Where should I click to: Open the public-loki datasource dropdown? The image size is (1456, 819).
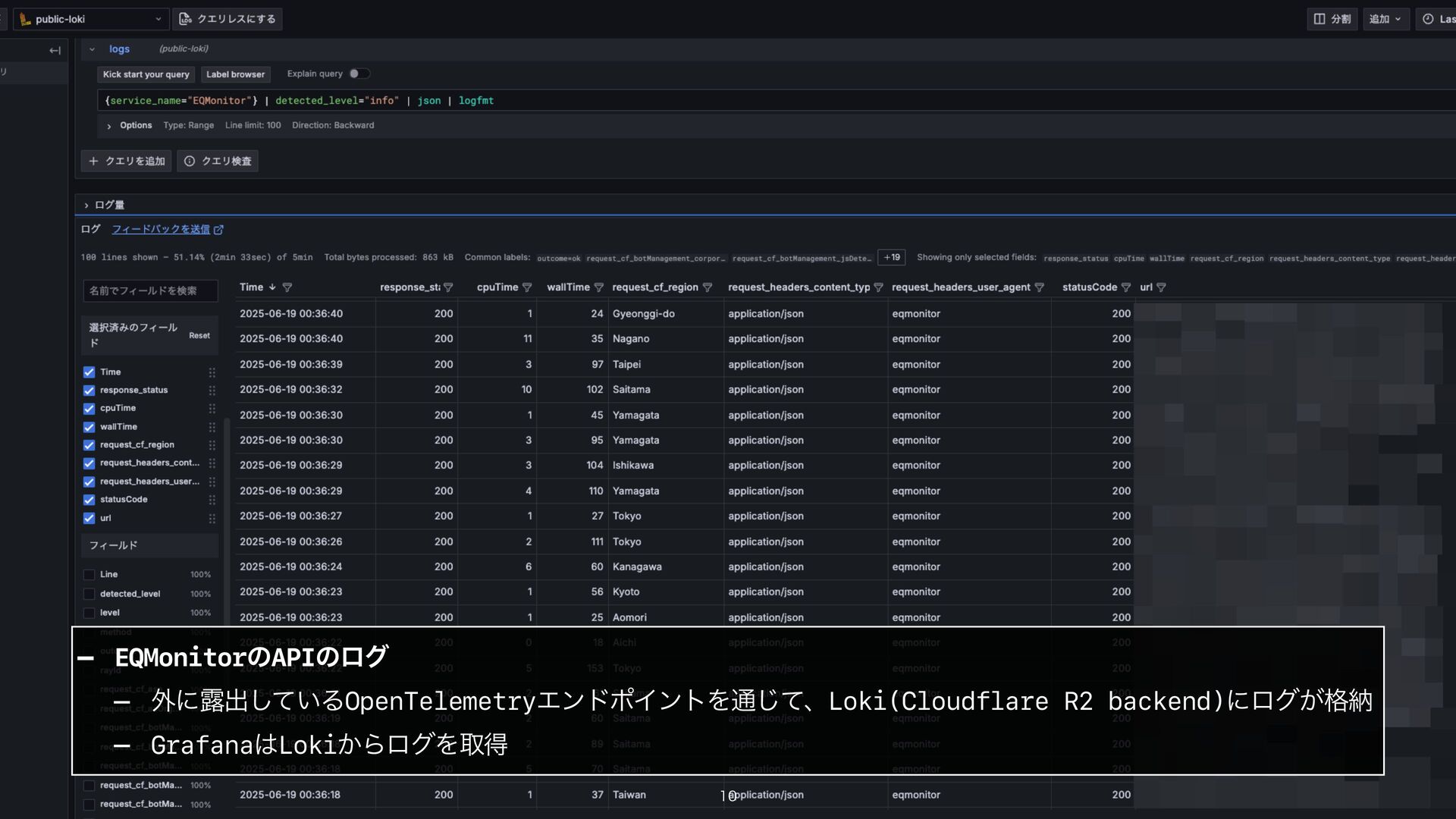[90, 19]
